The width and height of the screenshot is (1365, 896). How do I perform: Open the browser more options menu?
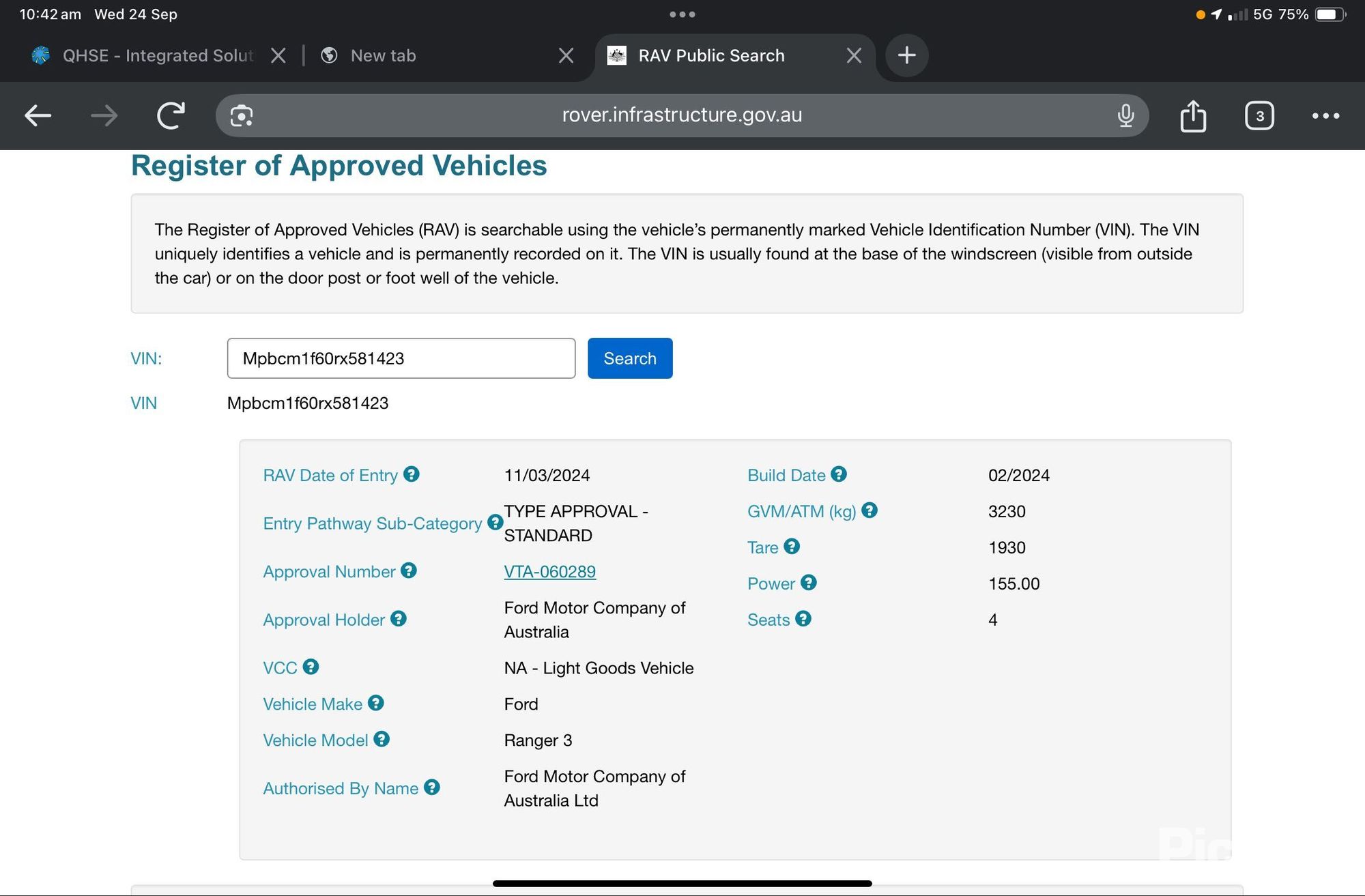coord(1325,115)
